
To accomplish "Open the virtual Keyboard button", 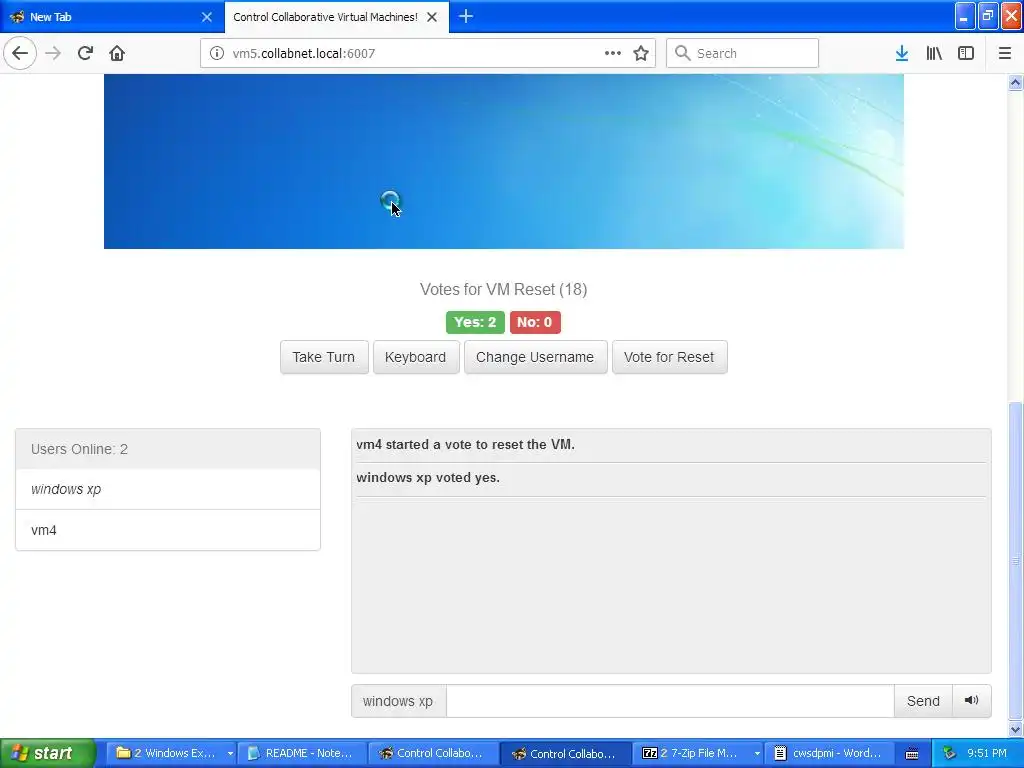I will 416,357.
